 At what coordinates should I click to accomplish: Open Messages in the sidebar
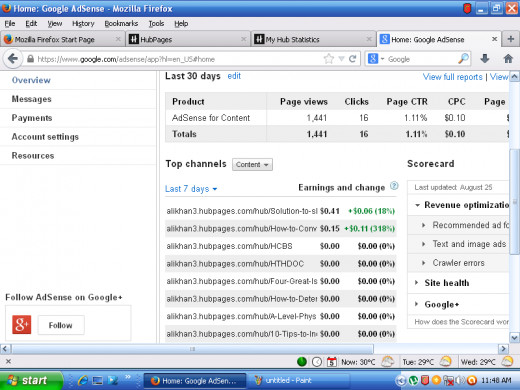click(x=32, y=99)
